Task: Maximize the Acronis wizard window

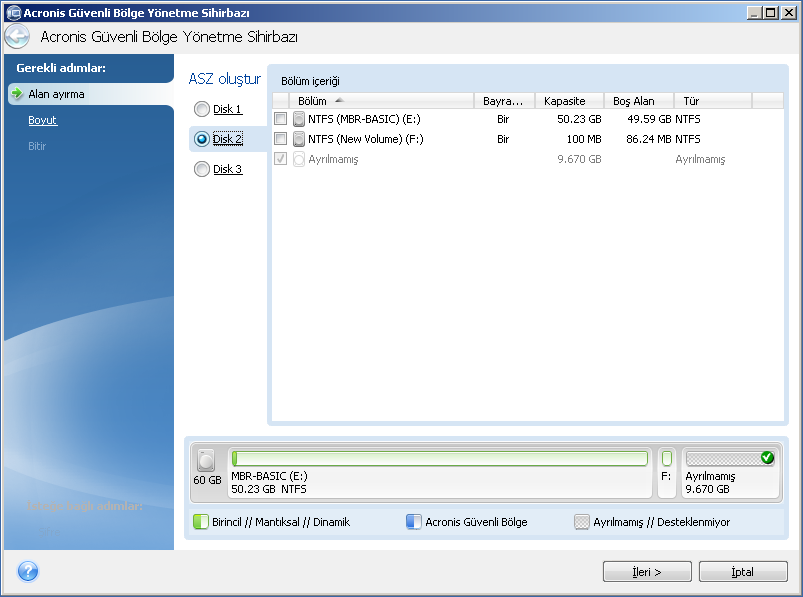Action: click(771, 13)
